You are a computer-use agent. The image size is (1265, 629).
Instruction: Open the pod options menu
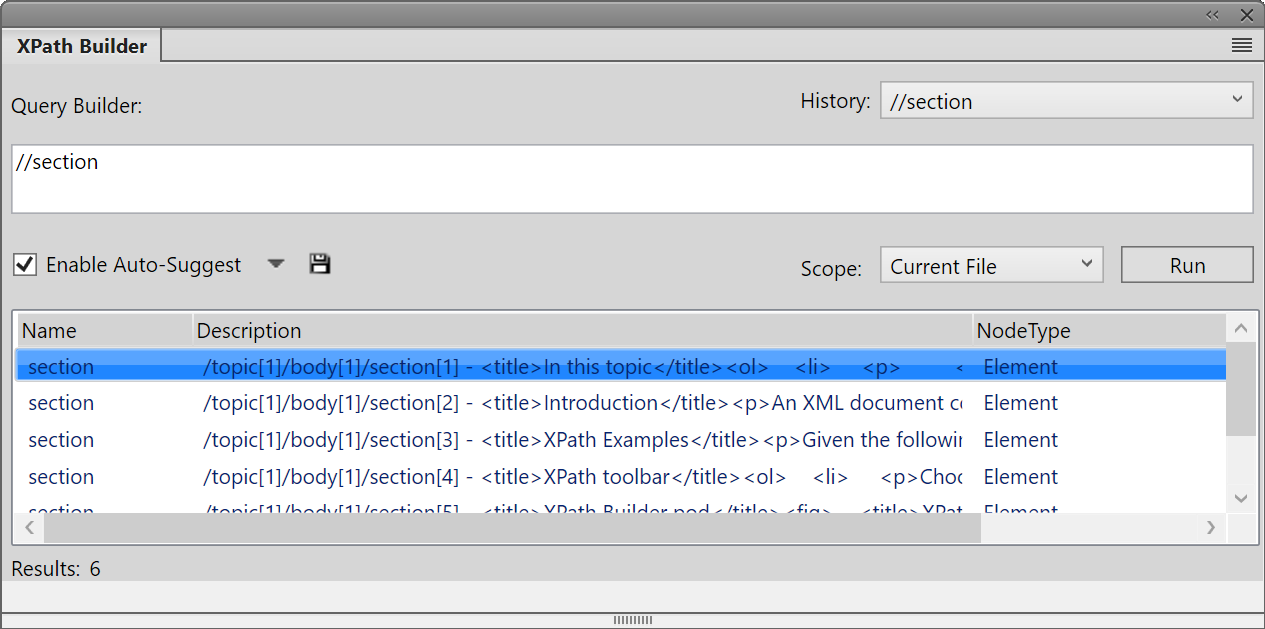click(x=1242, y=45)
